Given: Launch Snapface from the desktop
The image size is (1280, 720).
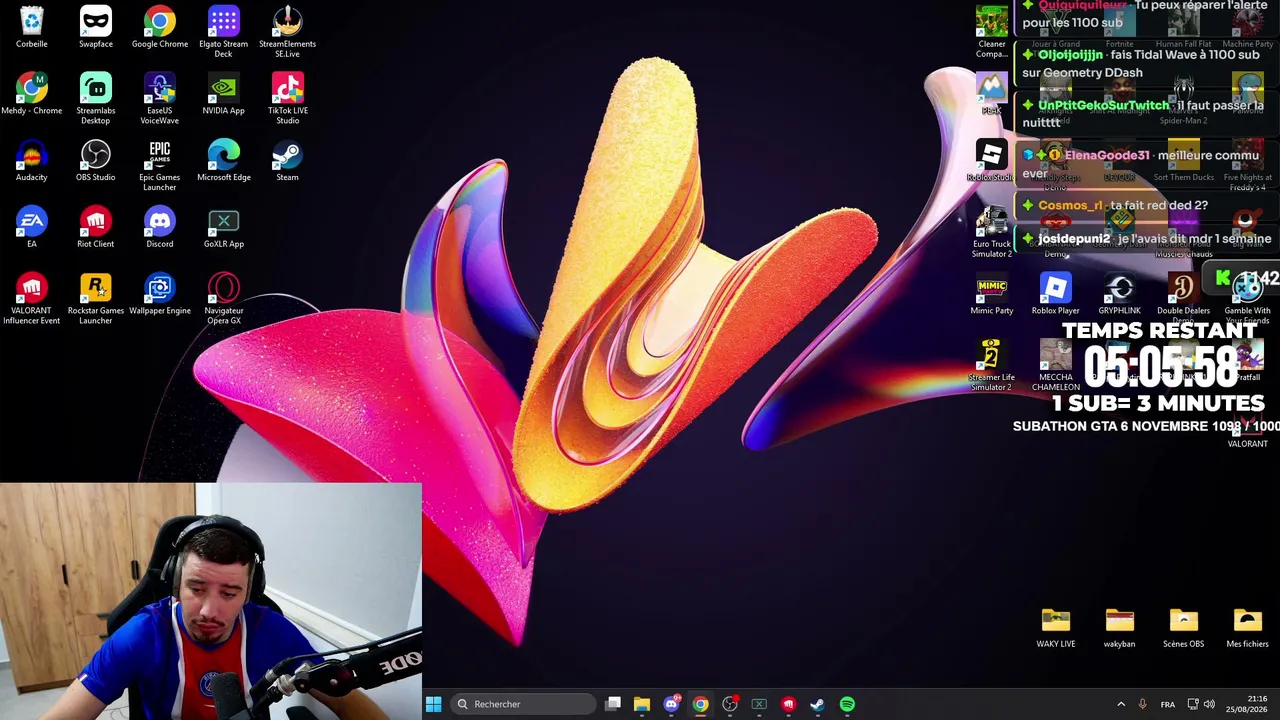Looking at the screenshot, I should coord(96,27).
